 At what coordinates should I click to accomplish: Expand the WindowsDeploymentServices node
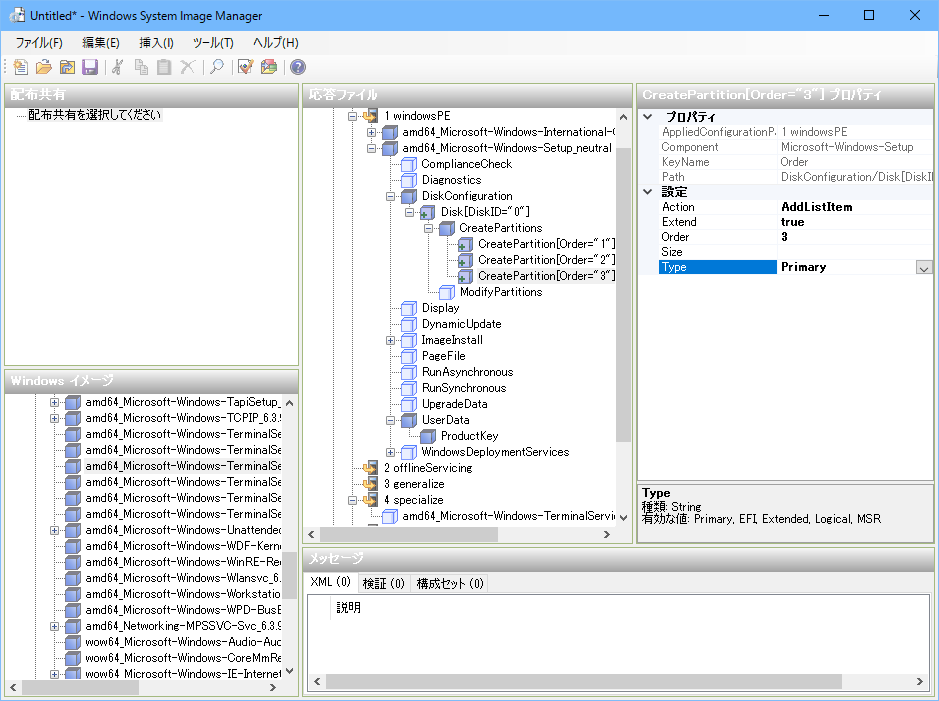[x=390, y=452]
